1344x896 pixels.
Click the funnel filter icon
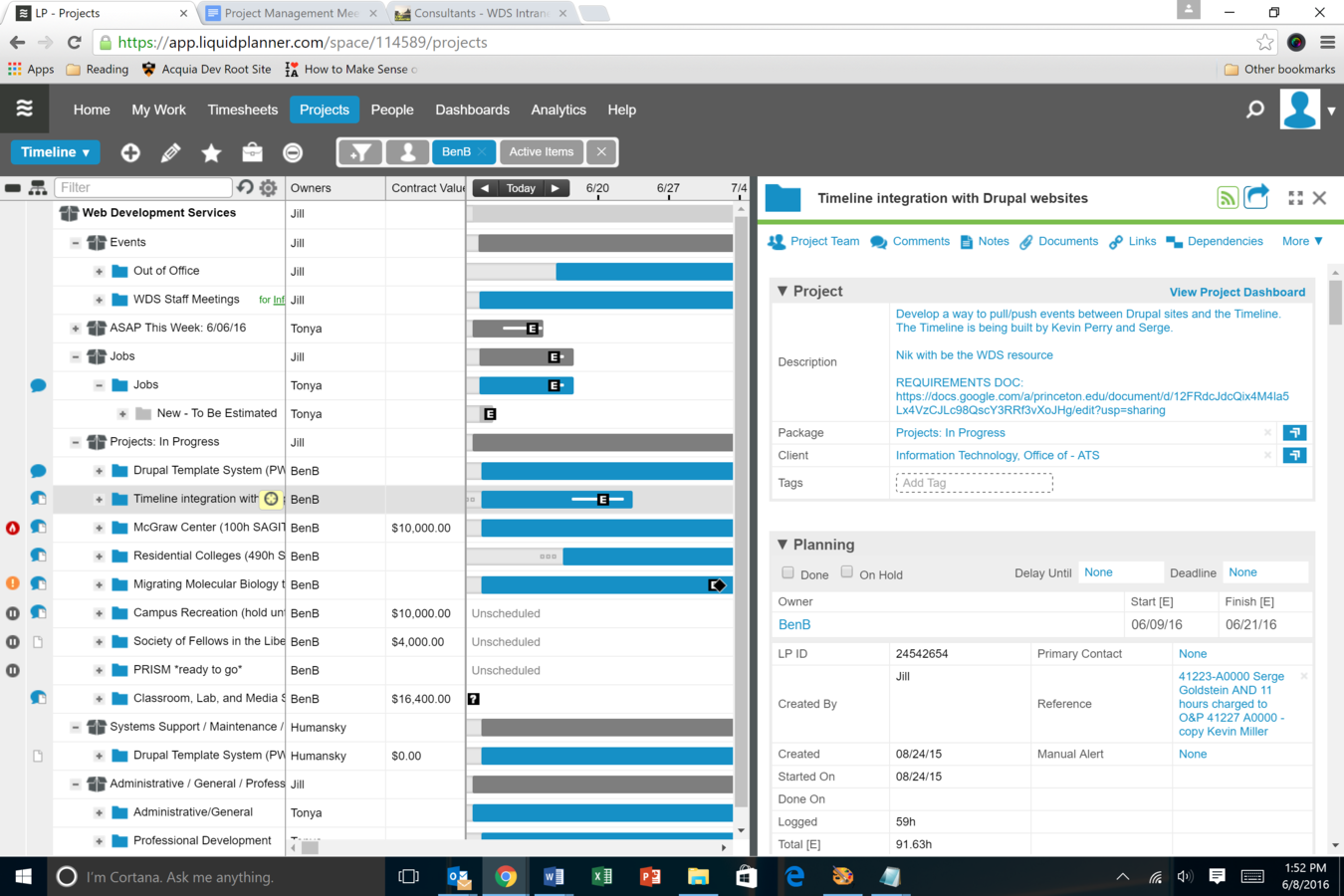click(360, 152)
